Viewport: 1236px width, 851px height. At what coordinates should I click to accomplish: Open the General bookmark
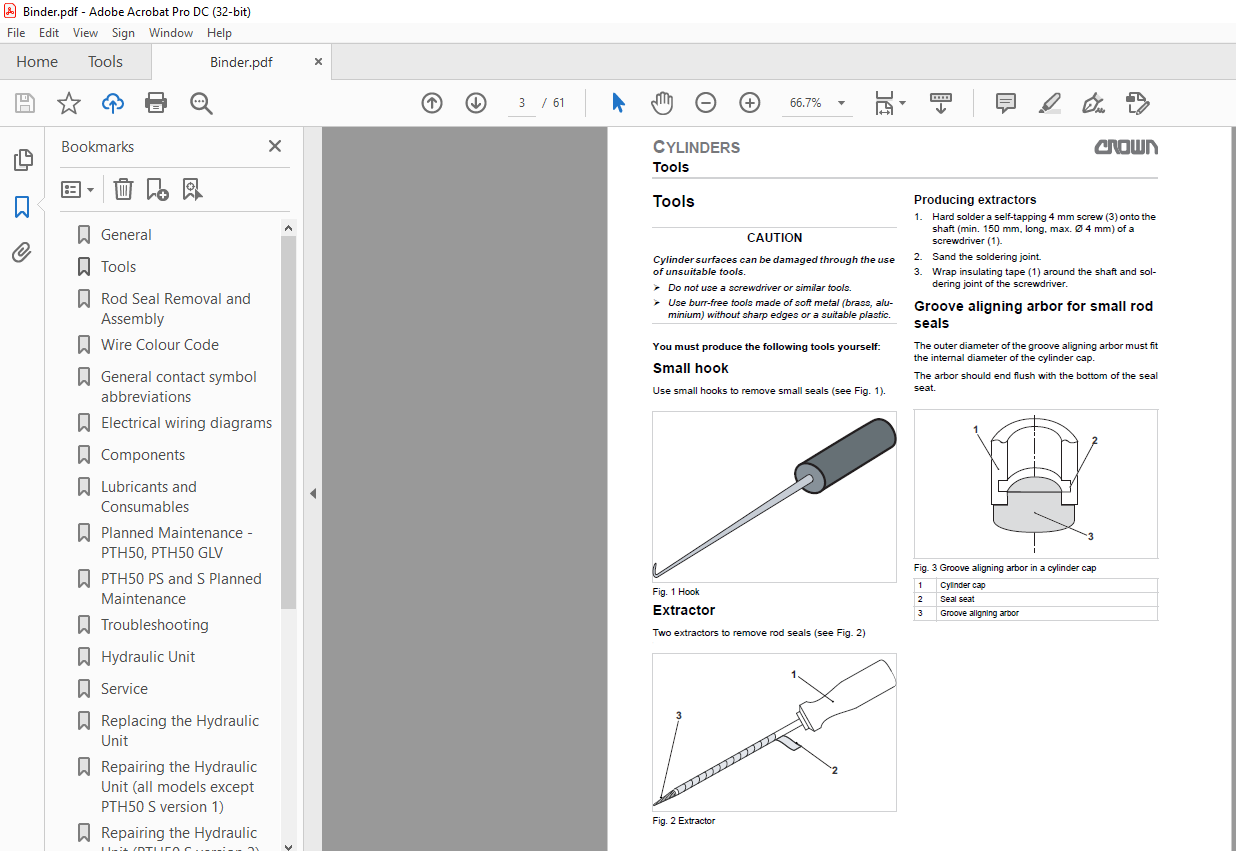point(126,235)
